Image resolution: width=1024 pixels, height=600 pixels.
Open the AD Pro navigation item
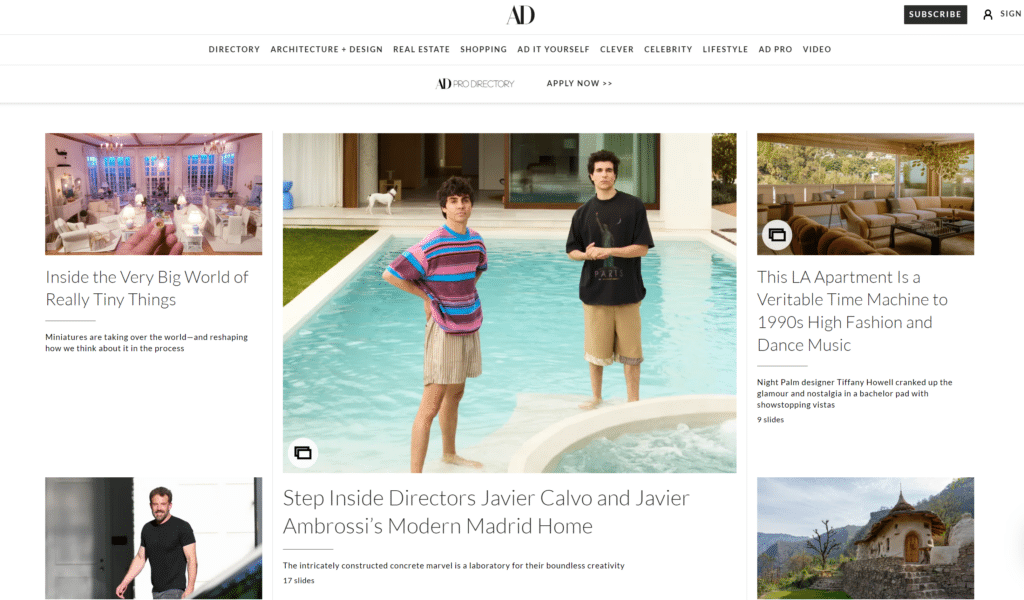pyautogui.click(x=775, y=50)
